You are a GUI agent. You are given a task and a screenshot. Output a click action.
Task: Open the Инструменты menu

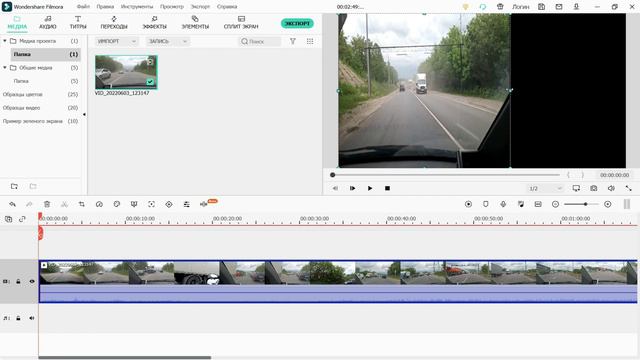137,7
